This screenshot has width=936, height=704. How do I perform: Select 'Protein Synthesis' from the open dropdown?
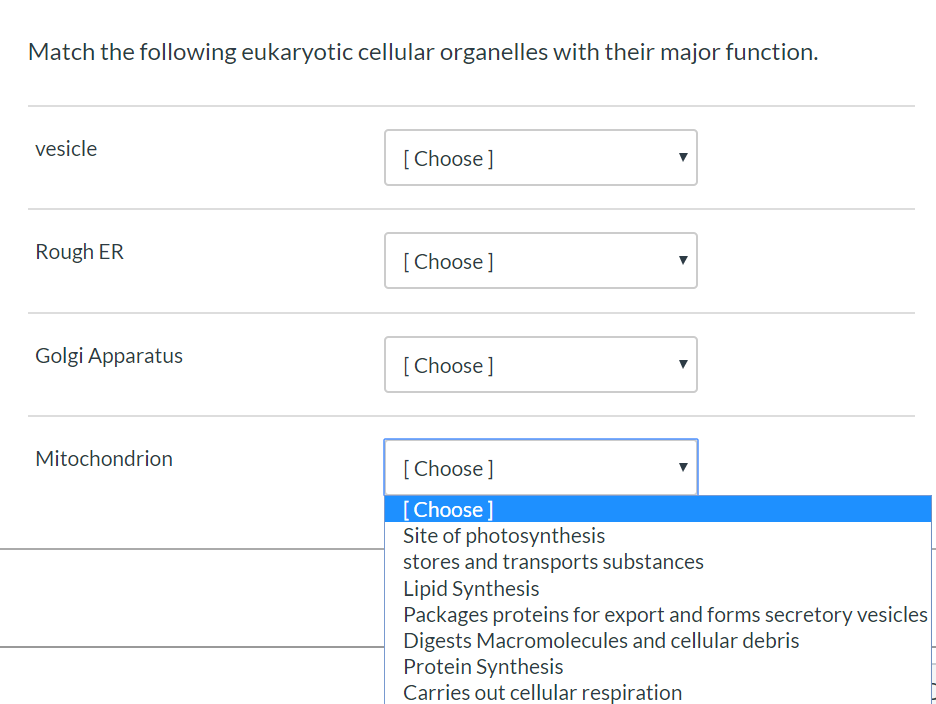[x=483, y=666]
